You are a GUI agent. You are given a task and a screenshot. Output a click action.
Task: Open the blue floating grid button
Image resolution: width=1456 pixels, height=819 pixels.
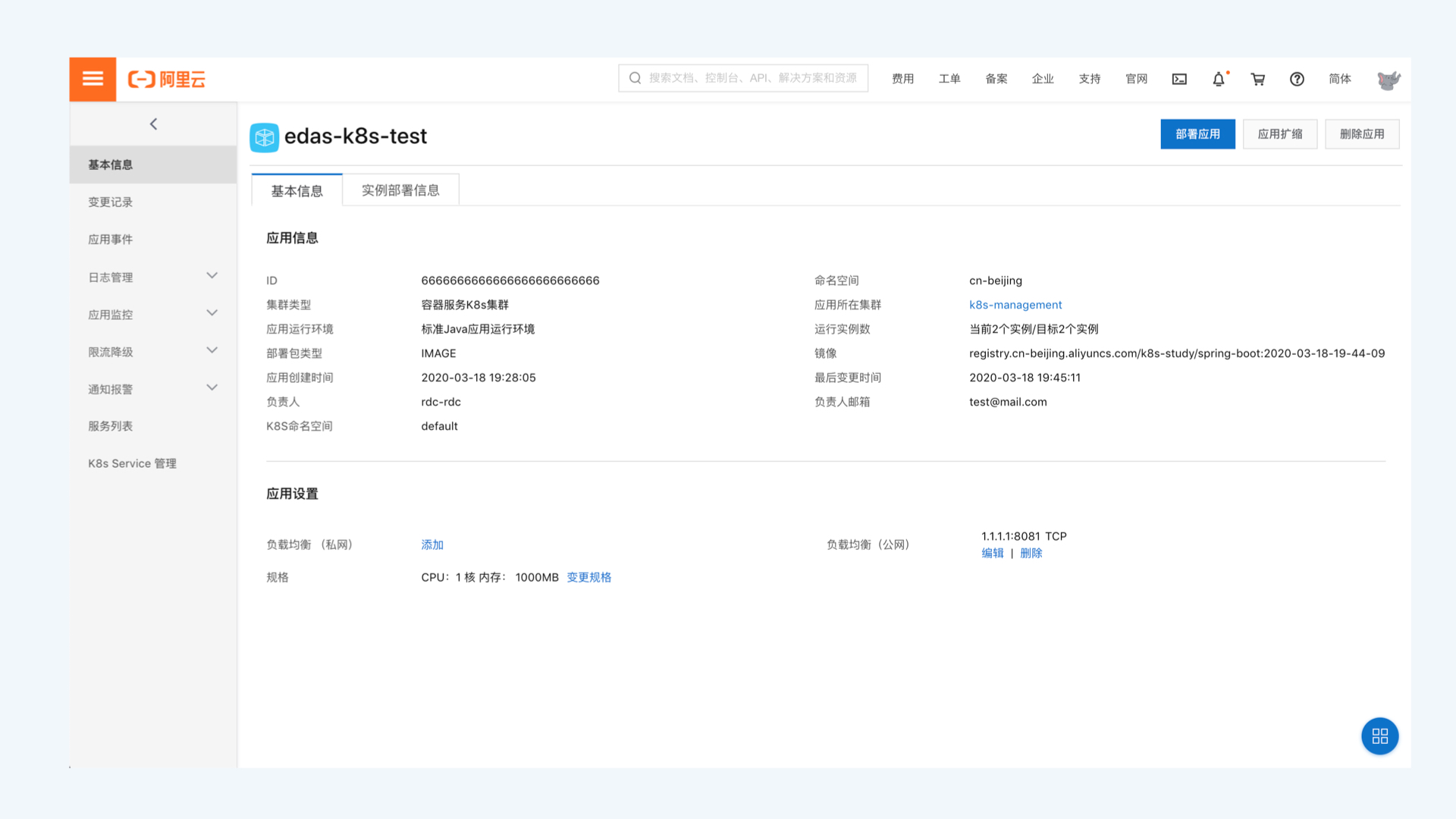pos(1379,736)
